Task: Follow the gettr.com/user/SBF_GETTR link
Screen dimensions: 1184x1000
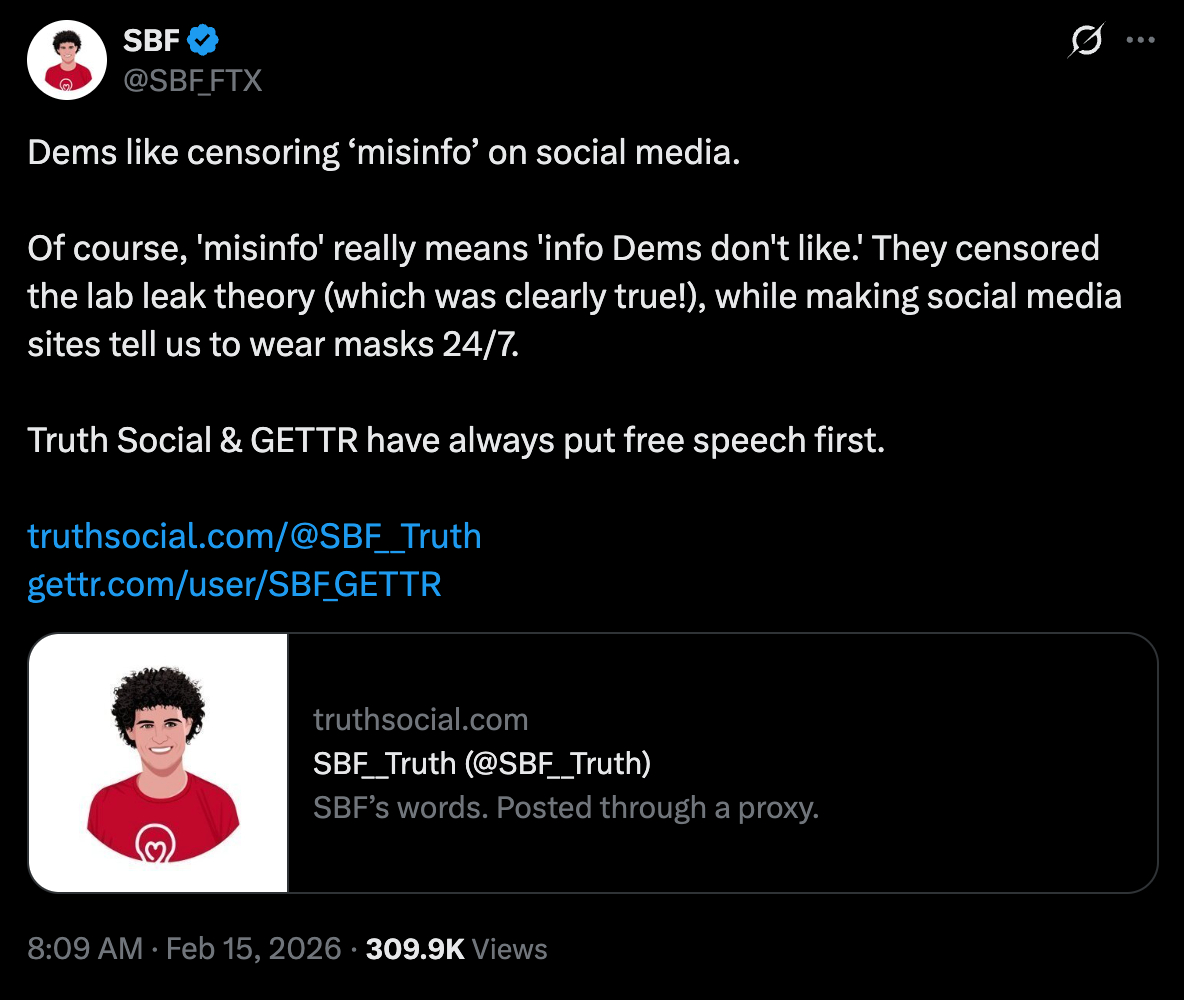Action: coord(234,584)
